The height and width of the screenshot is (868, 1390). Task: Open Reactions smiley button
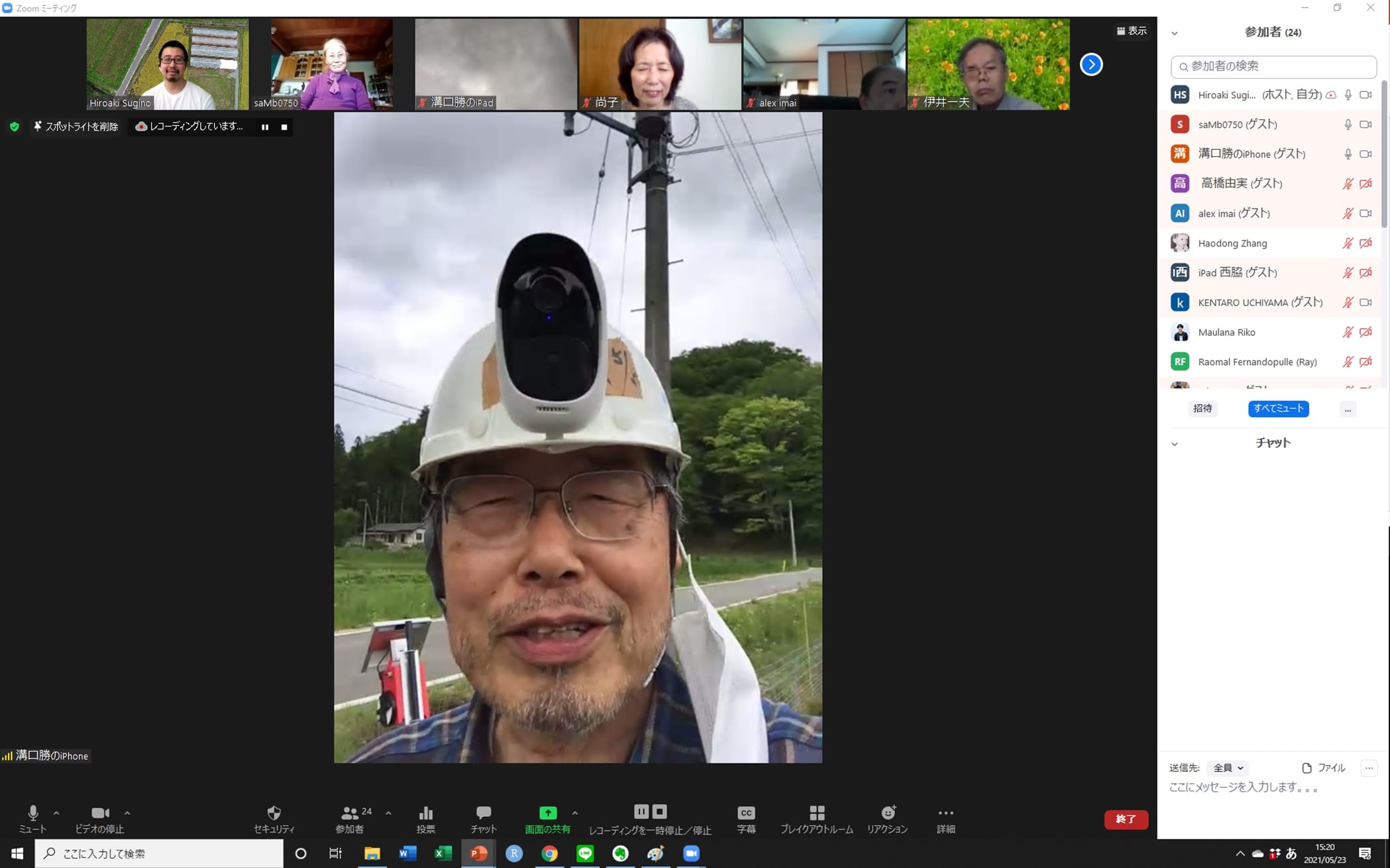click(888, 819)
